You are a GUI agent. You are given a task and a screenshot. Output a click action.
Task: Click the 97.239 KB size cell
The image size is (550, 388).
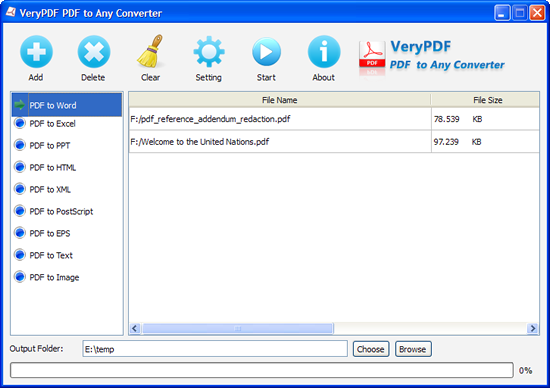tap(485, 142)
